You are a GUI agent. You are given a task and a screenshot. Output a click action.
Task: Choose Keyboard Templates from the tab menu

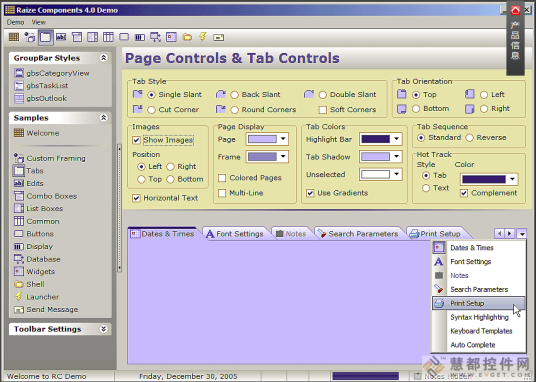479,331
